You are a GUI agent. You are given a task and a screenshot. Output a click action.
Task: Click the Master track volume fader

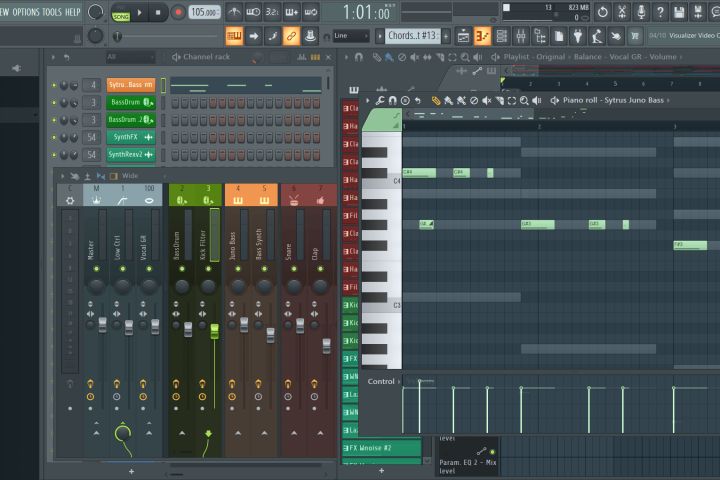102,324
